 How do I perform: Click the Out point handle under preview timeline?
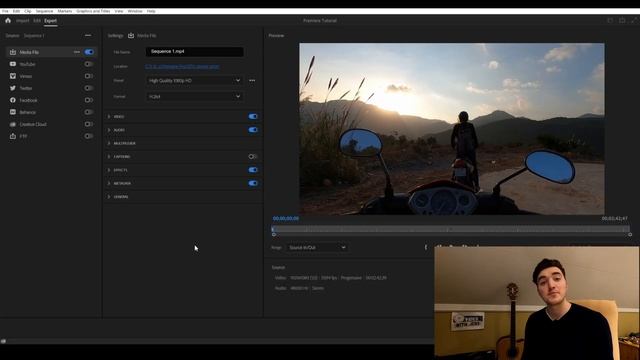pyautogui.click(x=630, y=235)
